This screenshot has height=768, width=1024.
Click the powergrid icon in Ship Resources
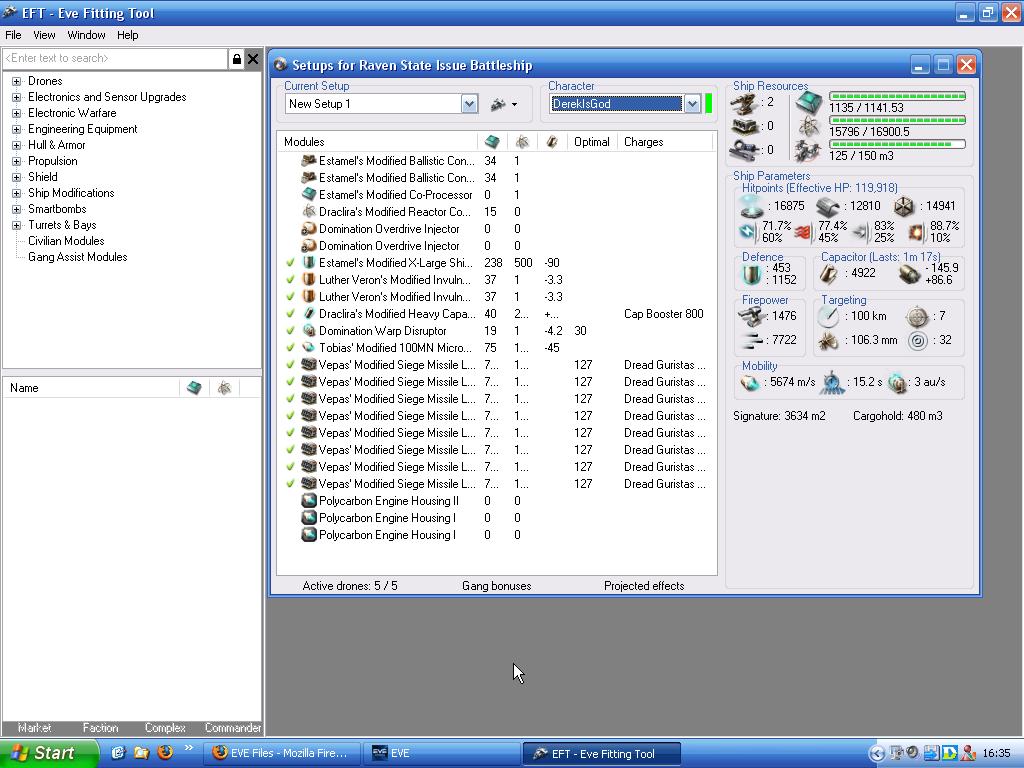(x=809, y=126)
